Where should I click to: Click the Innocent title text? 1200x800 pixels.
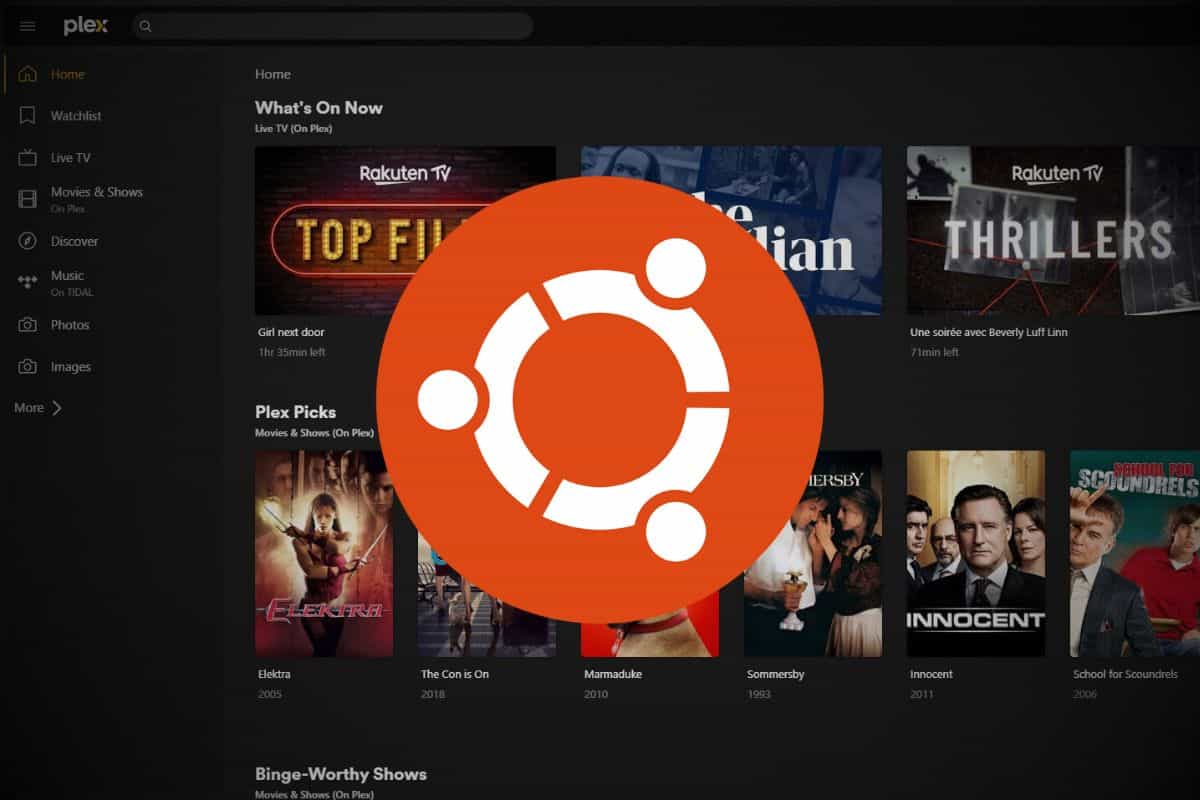(931, 674)
